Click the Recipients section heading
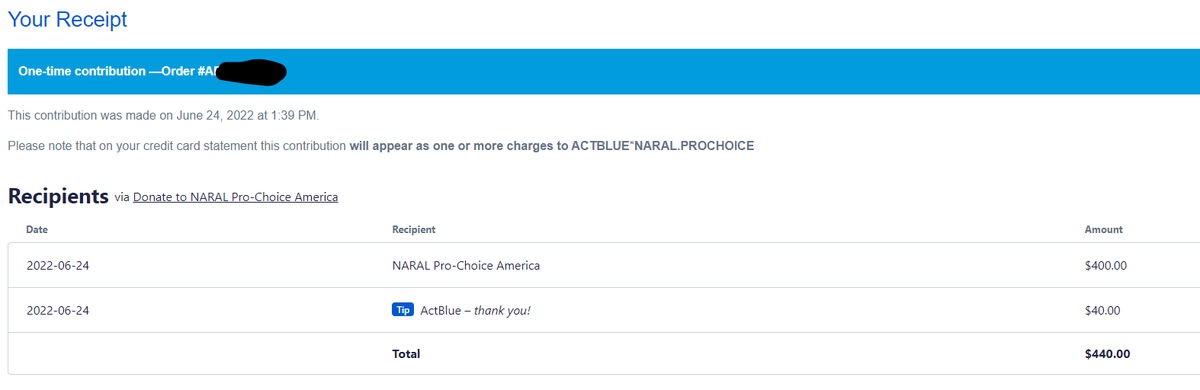The image size is (1200, 390). point(58,196)
